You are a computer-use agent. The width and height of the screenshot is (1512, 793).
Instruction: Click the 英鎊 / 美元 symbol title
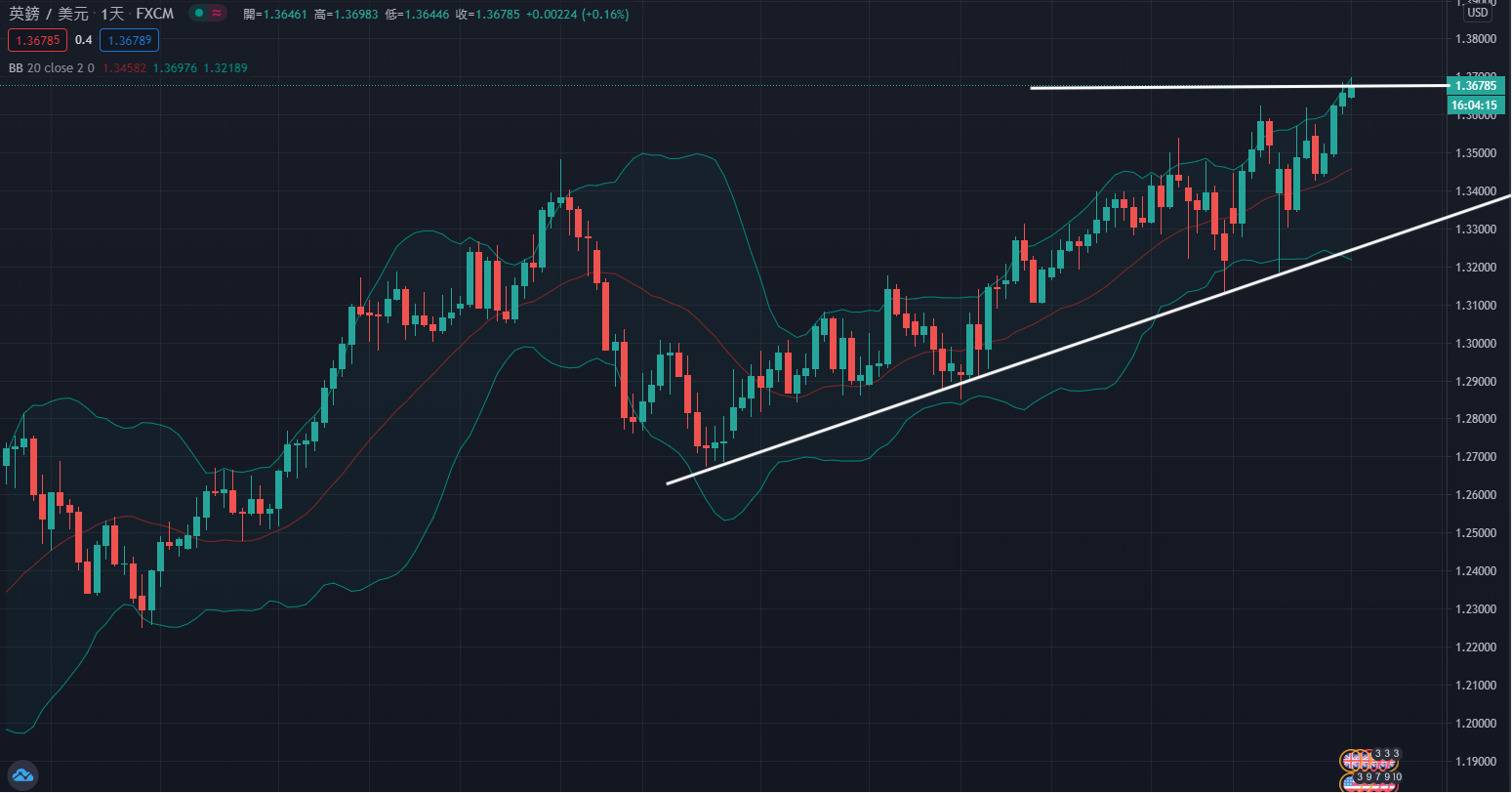pos(49,15)
